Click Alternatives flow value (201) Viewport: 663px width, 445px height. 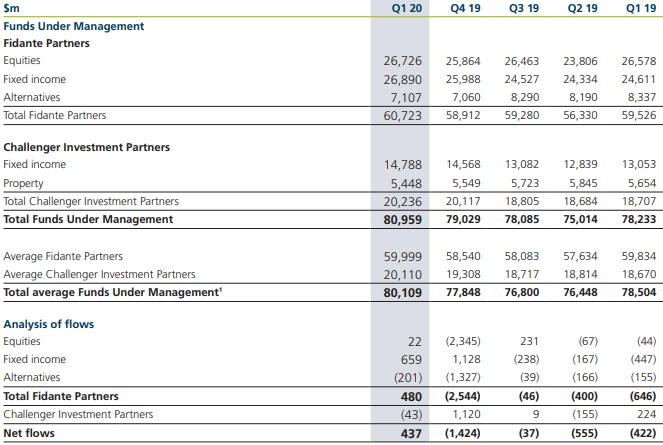coord(408,378)
